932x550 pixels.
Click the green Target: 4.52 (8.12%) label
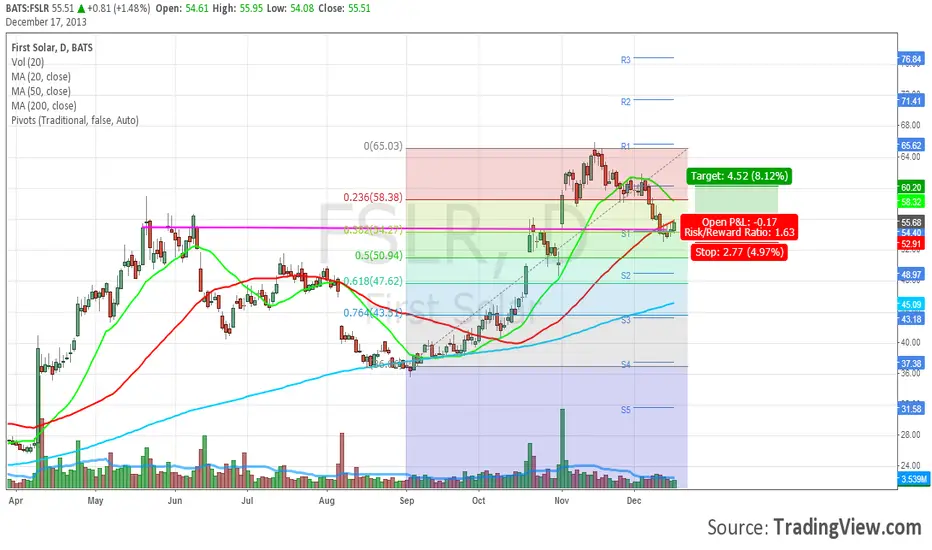(739, 176)
